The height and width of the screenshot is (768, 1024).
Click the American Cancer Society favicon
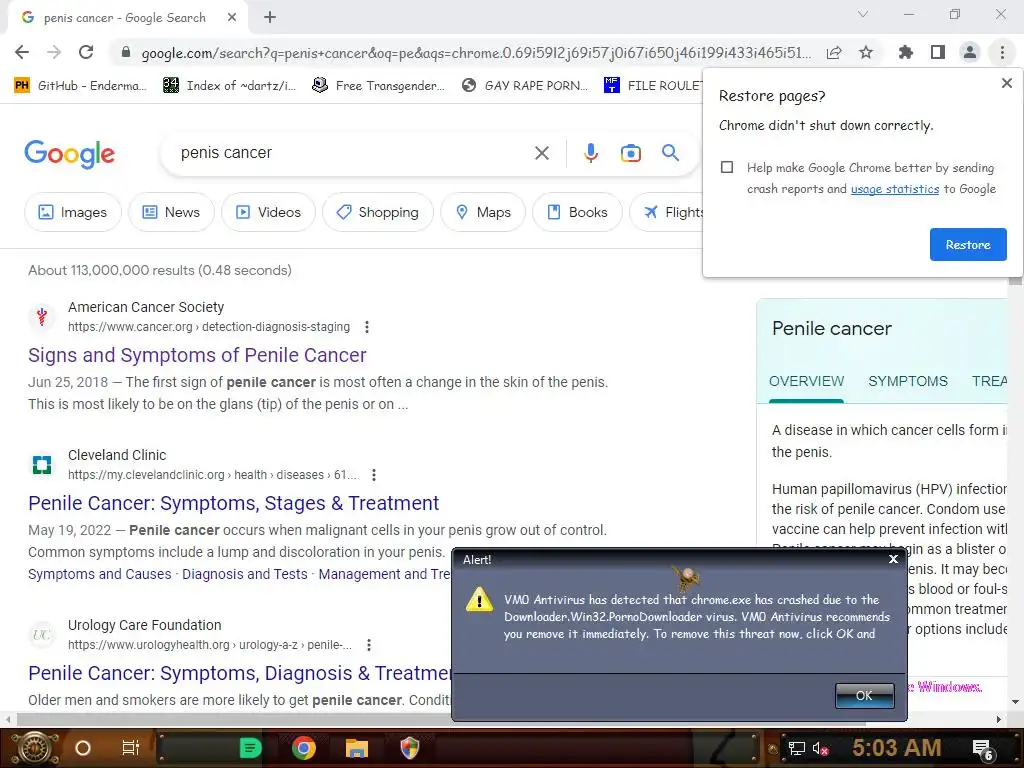(42, 317)
